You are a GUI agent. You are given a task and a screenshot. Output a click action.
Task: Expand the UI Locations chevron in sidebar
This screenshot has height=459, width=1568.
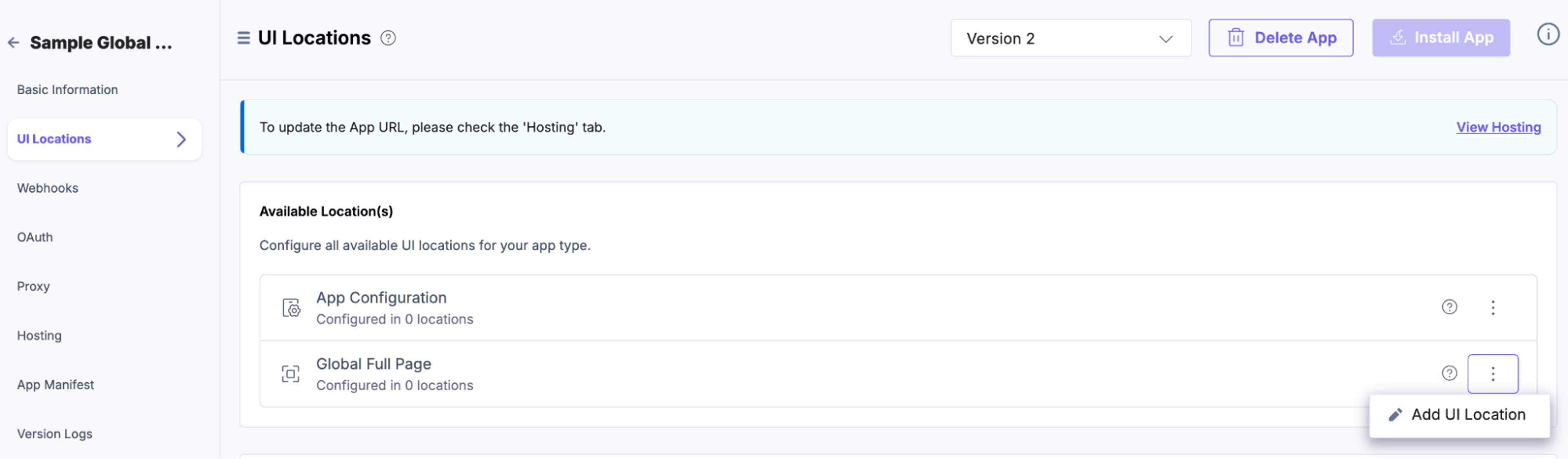181,139
